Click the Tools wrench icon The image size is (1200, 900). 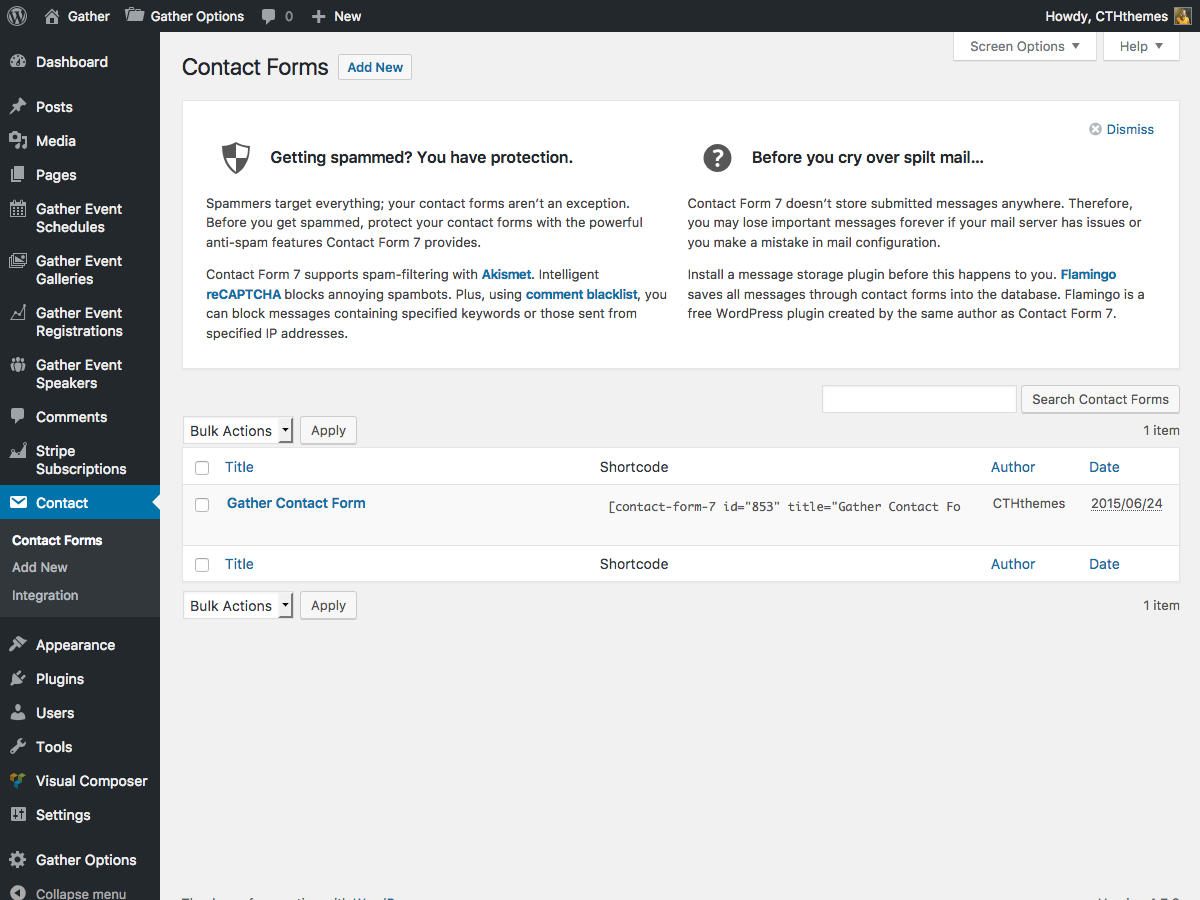[x=18, y=747]
